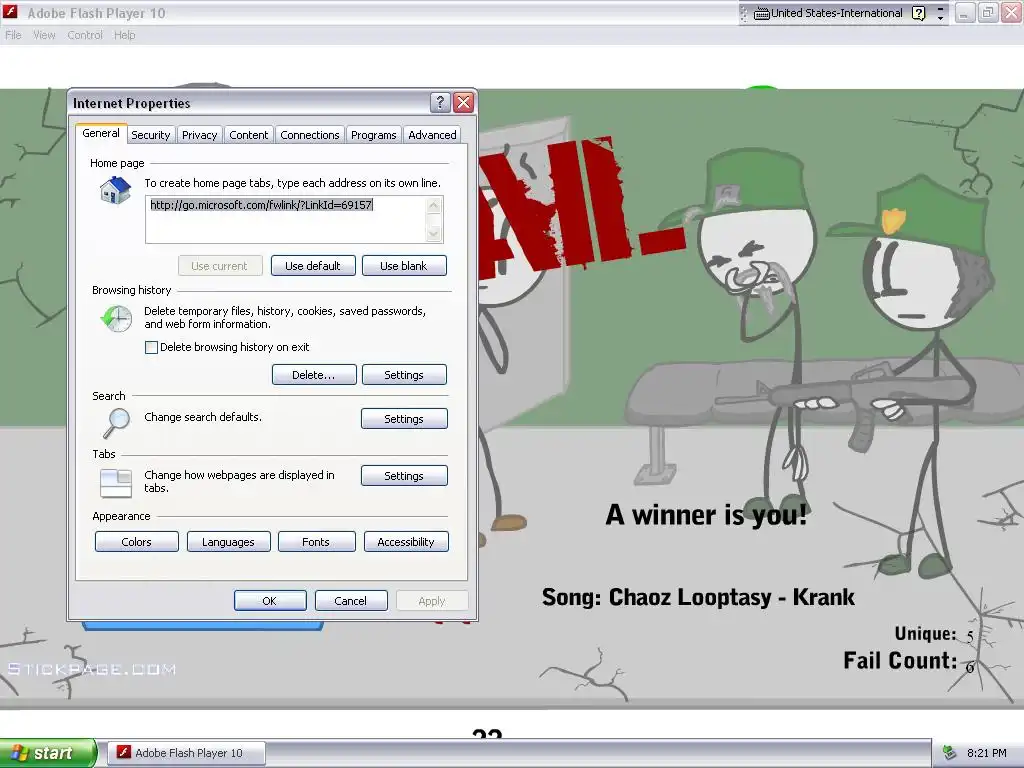Open the File menu

[x=13, y=35]
